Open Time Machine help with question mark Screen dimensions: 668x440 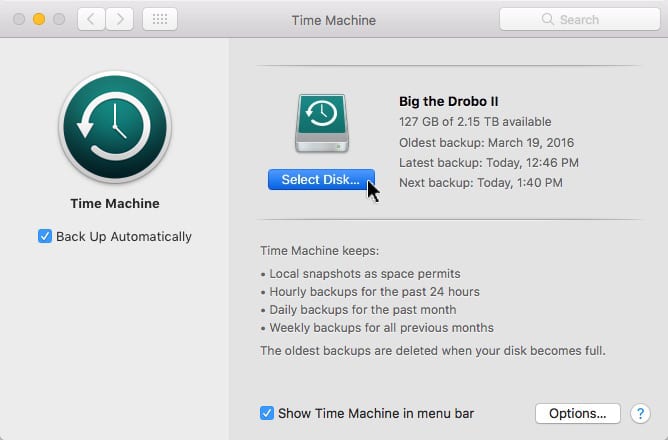(640, 413)
